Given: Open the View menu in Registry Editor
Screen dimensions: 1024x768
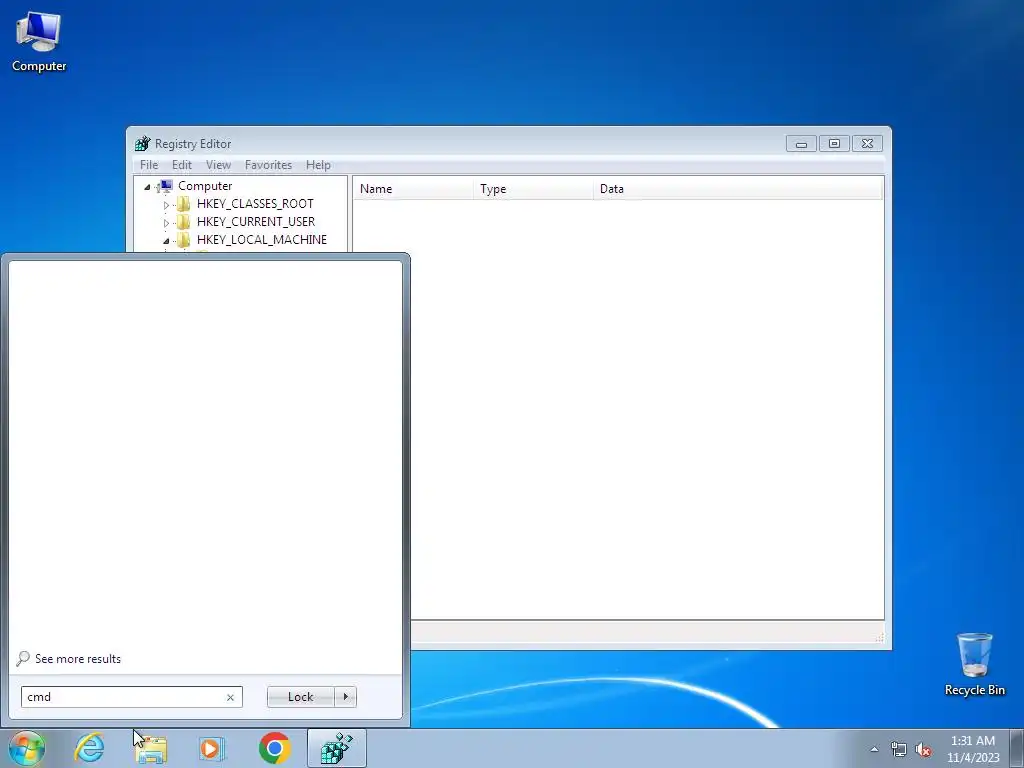Looking at the screenshot, I should (218, 165).
